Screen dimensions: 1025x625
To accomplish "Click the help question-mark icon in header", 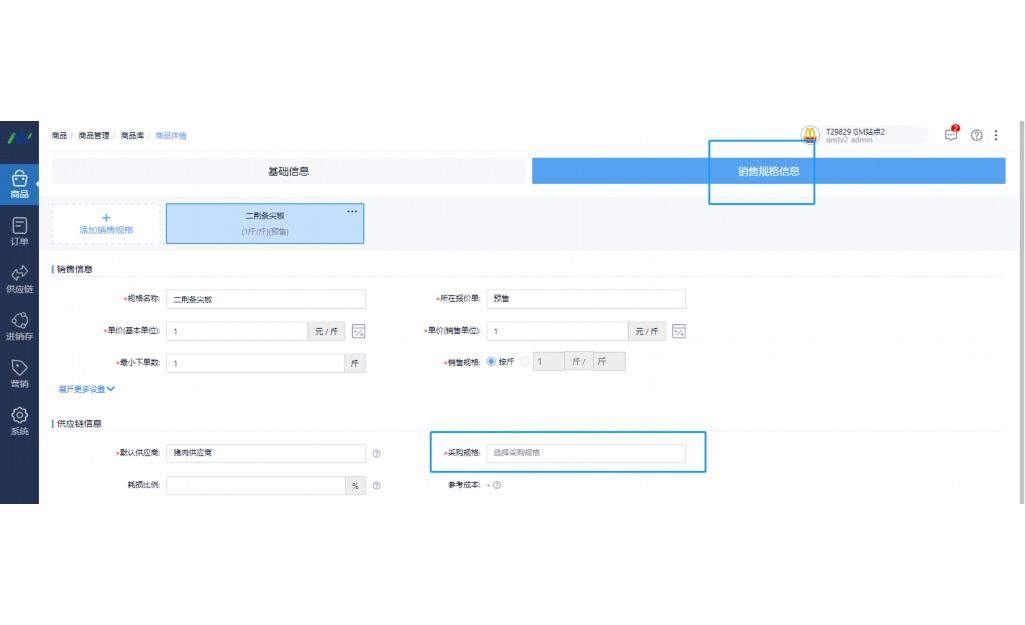I will pyautogui.click(x=977, y=135).
